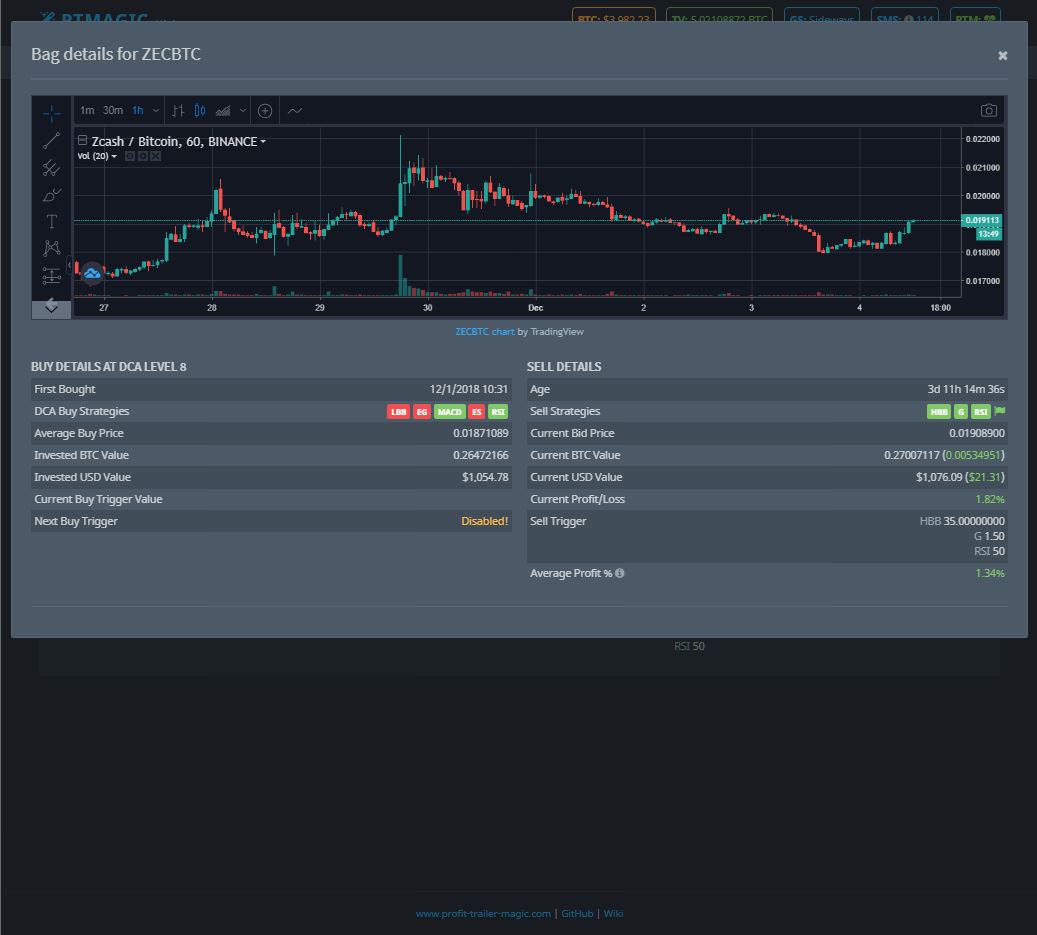1037x935 pixels.
Task: Choose the bars chart style
Action: click(x=178, y=110)
